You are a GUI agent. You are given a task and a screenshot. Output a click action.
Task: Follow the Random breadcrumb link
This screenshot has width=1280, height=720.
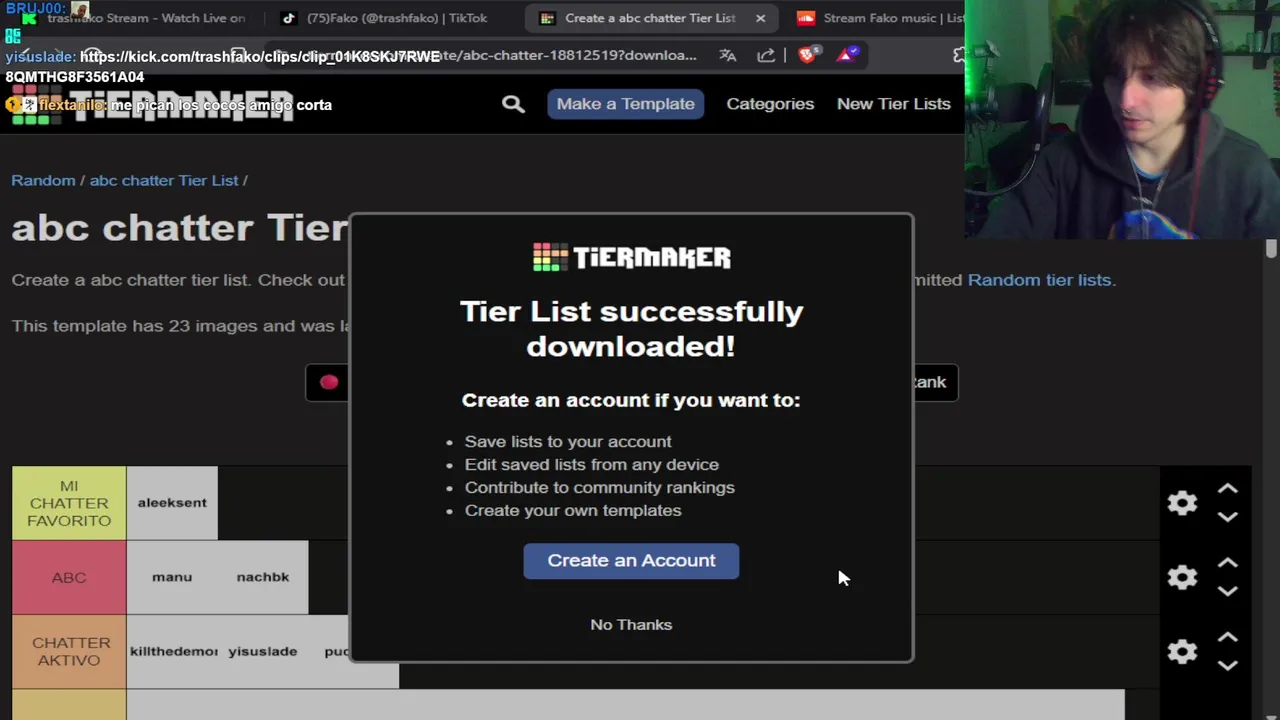pos(43,180)
